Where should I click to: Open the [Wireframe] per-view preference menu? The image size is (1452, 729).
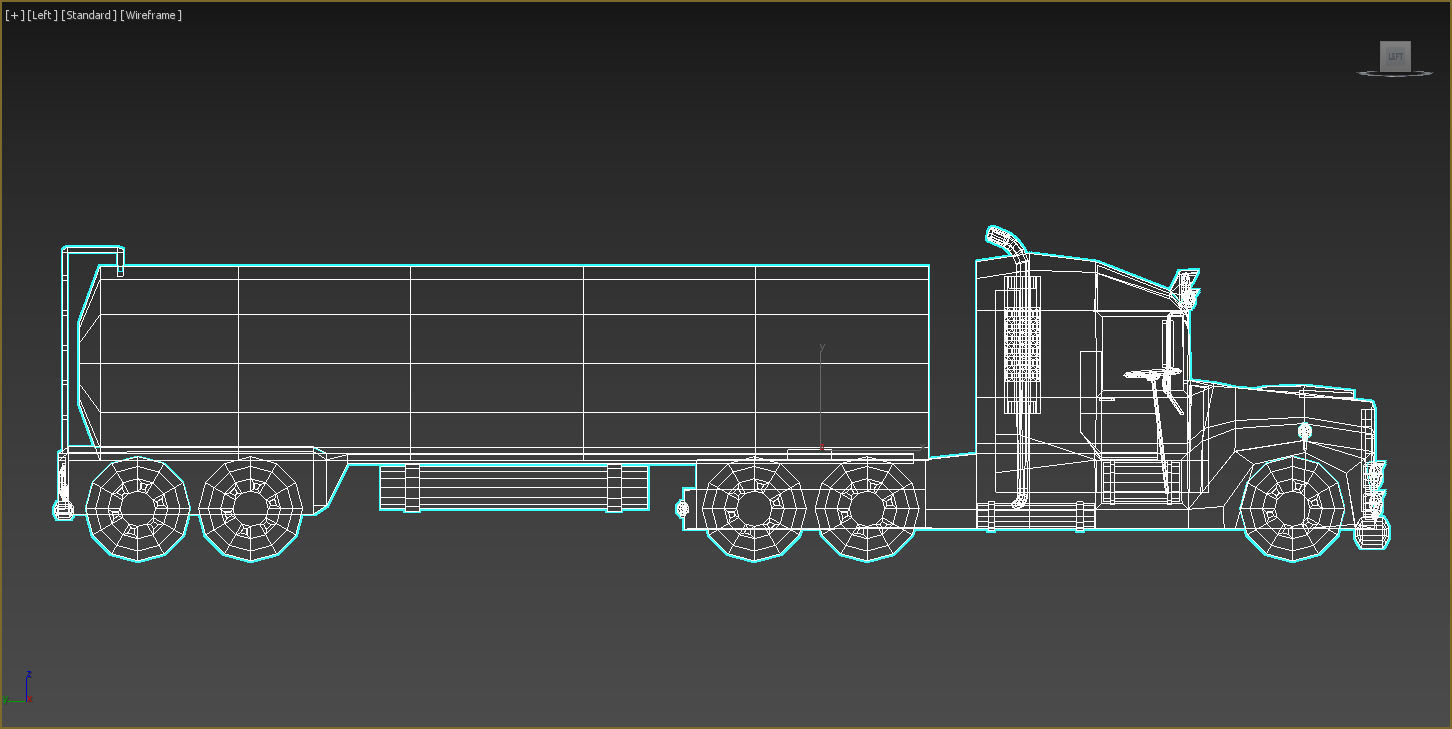coord(151,15)
